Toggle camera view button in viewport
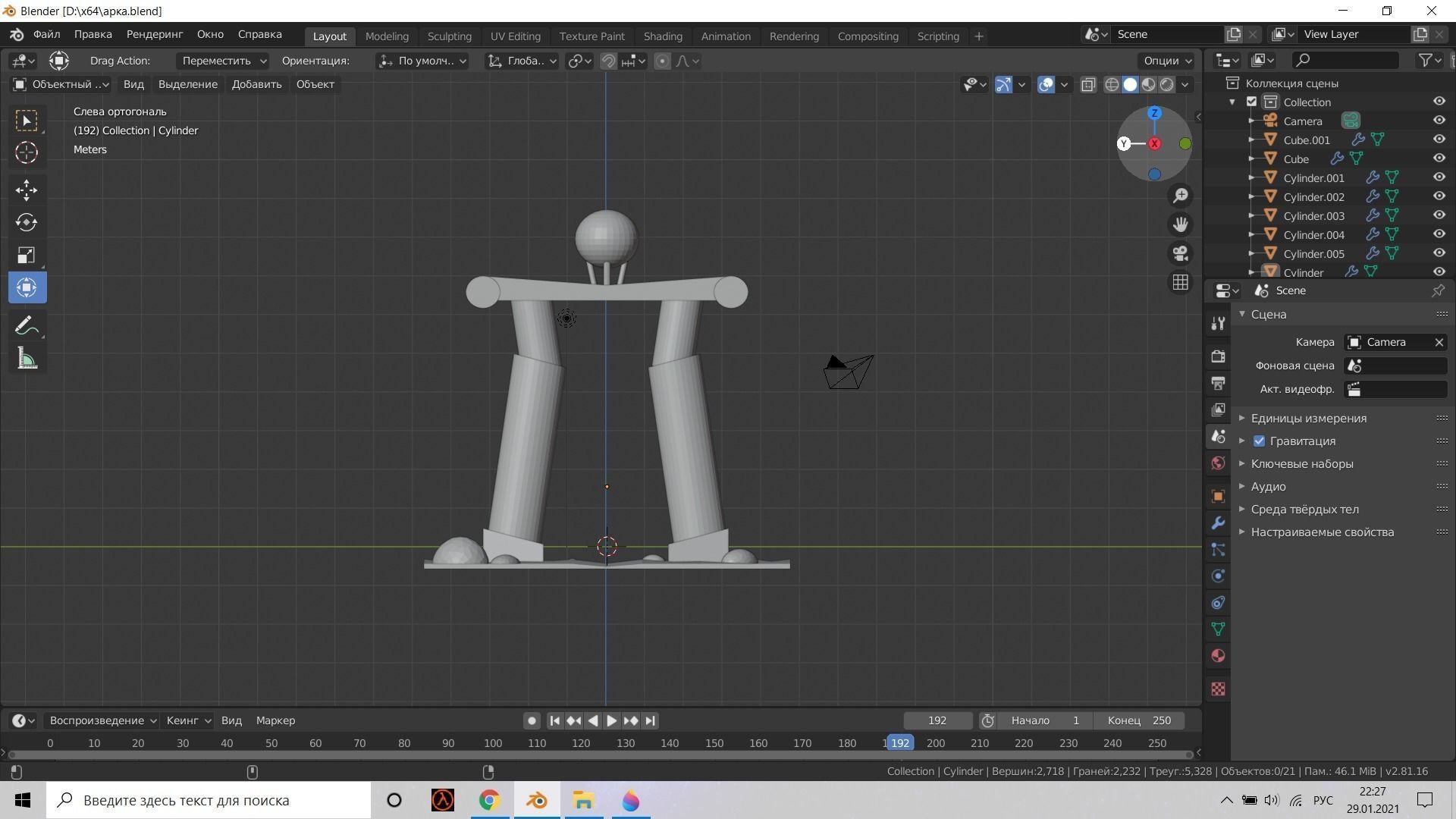The image size is (1456, 819). coord(1180,253)
